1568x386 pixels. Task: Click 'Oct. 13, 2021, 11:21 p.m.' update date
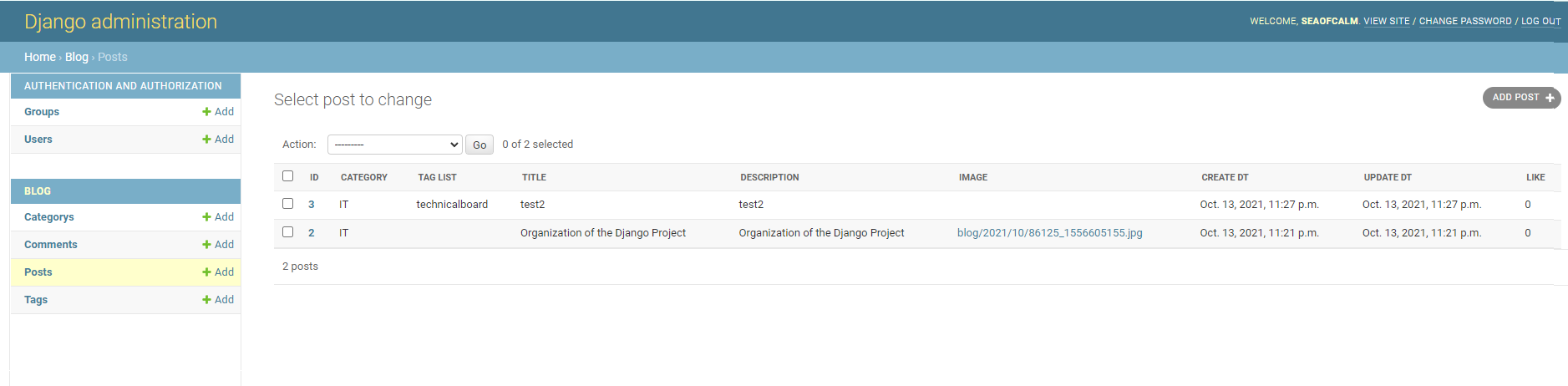(x=1422, y=233)
